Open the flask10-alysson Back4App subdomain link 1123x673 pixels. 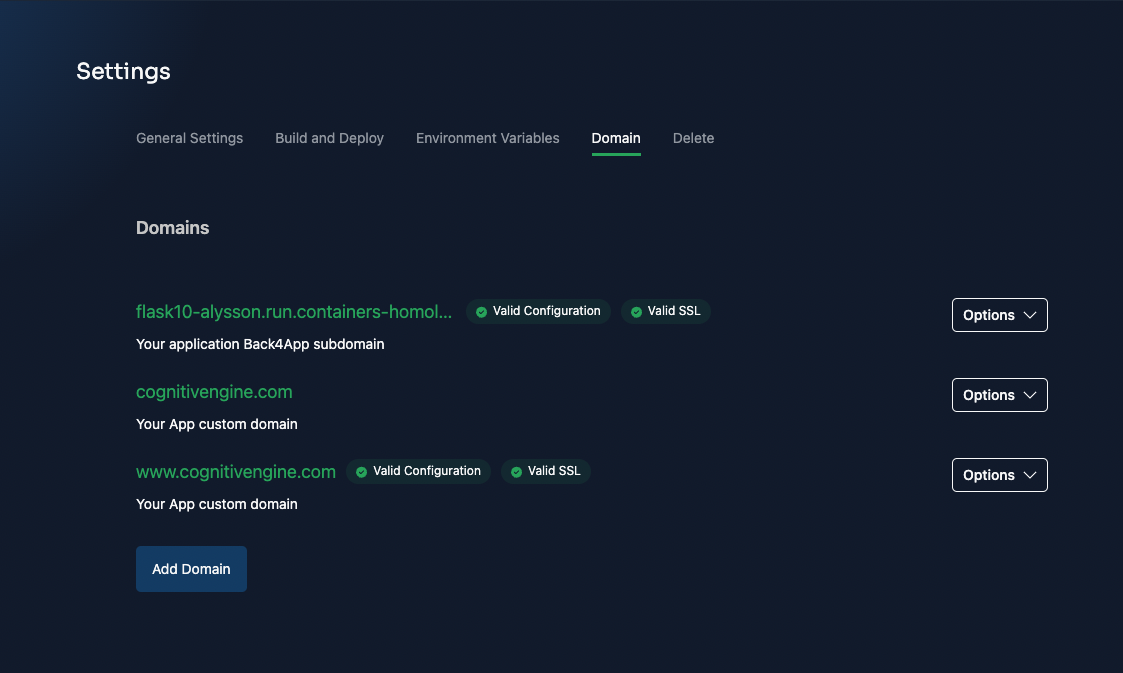click(293, 311)
